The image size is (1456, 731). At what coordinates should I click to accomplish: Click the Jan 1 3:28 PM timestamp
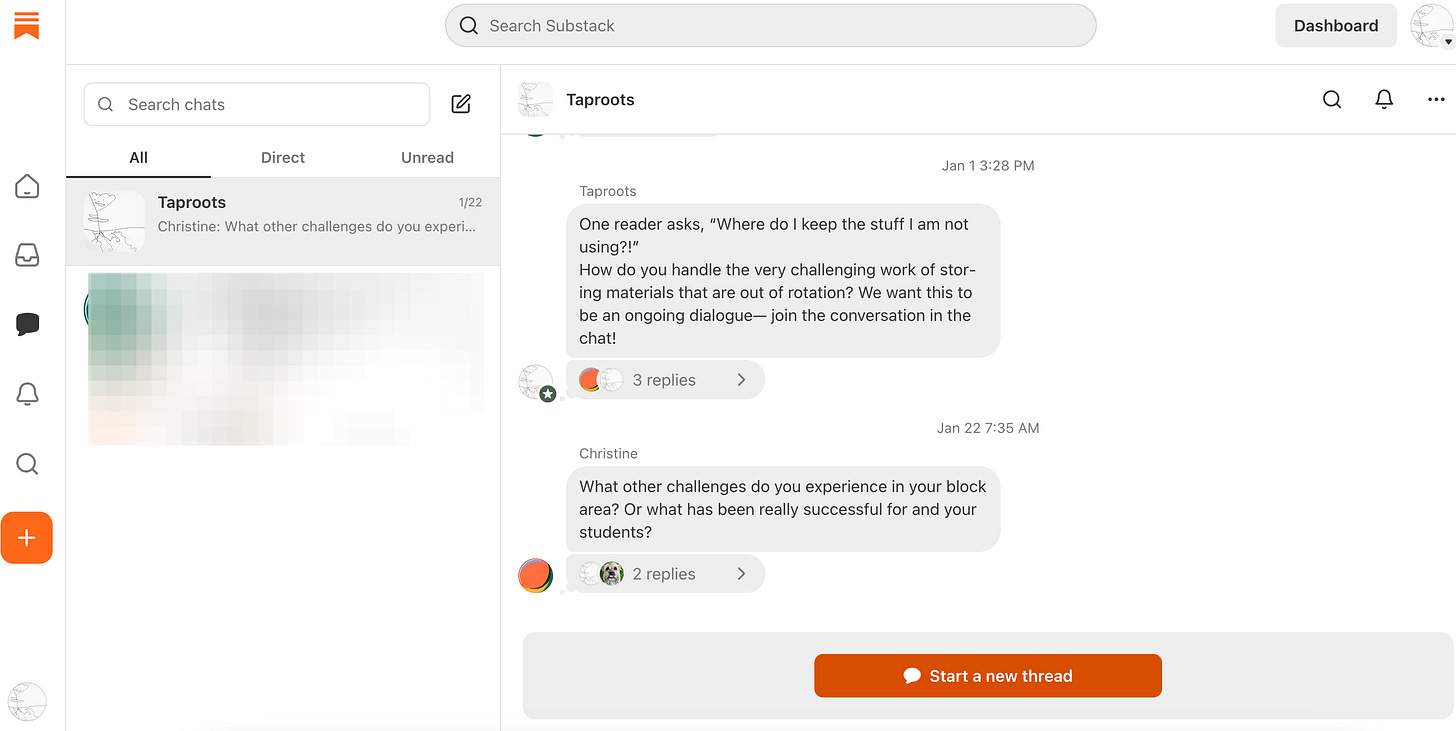(x=988, y=166)
